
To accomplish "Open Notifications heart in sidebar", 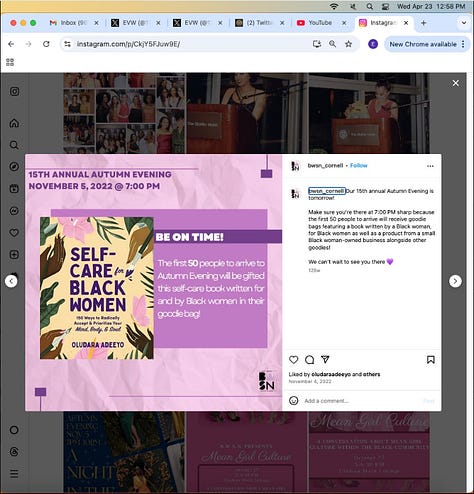I will [x=14, y=233].
